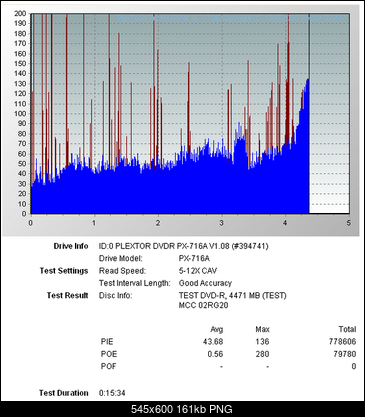Select the read speed value '5-12X CAV'
Image resolution: width=365 pixels, height=417 pixels.
(x=198, y=271)
